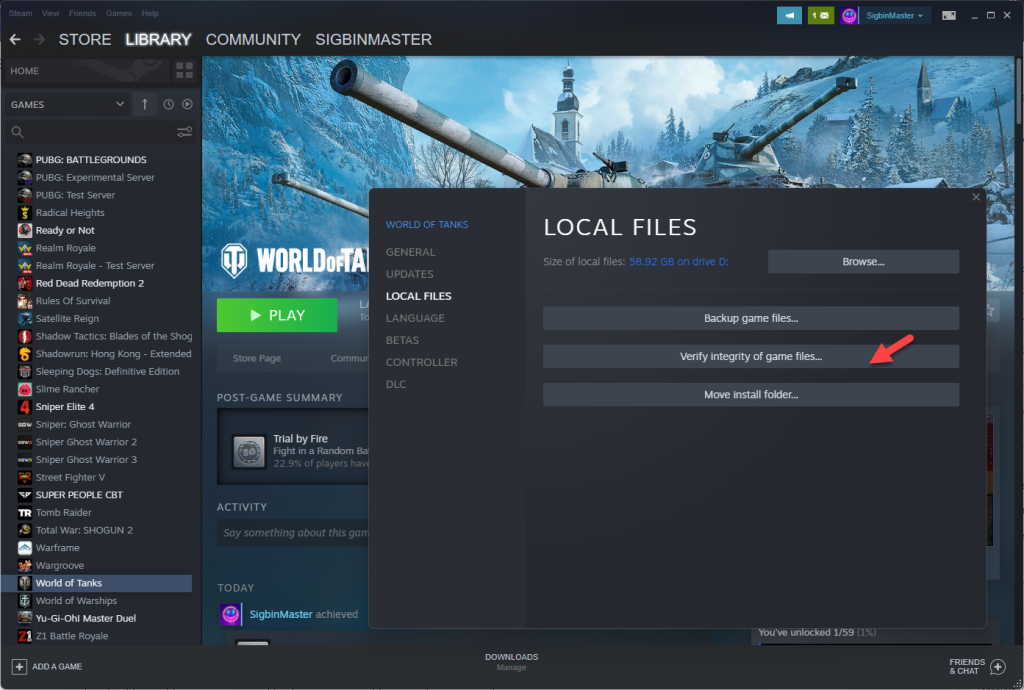The image size is (1024, 690).
Task: Open the announcements megaphone icon
Action: coord(789,15)
